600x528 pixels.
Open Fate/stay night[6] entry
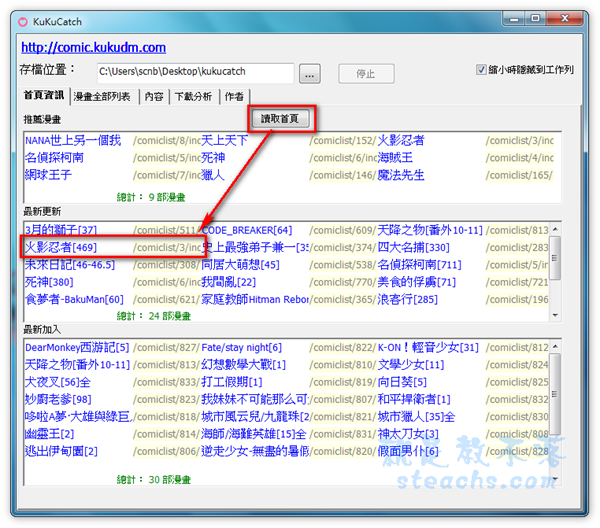[x=241, y=347]
